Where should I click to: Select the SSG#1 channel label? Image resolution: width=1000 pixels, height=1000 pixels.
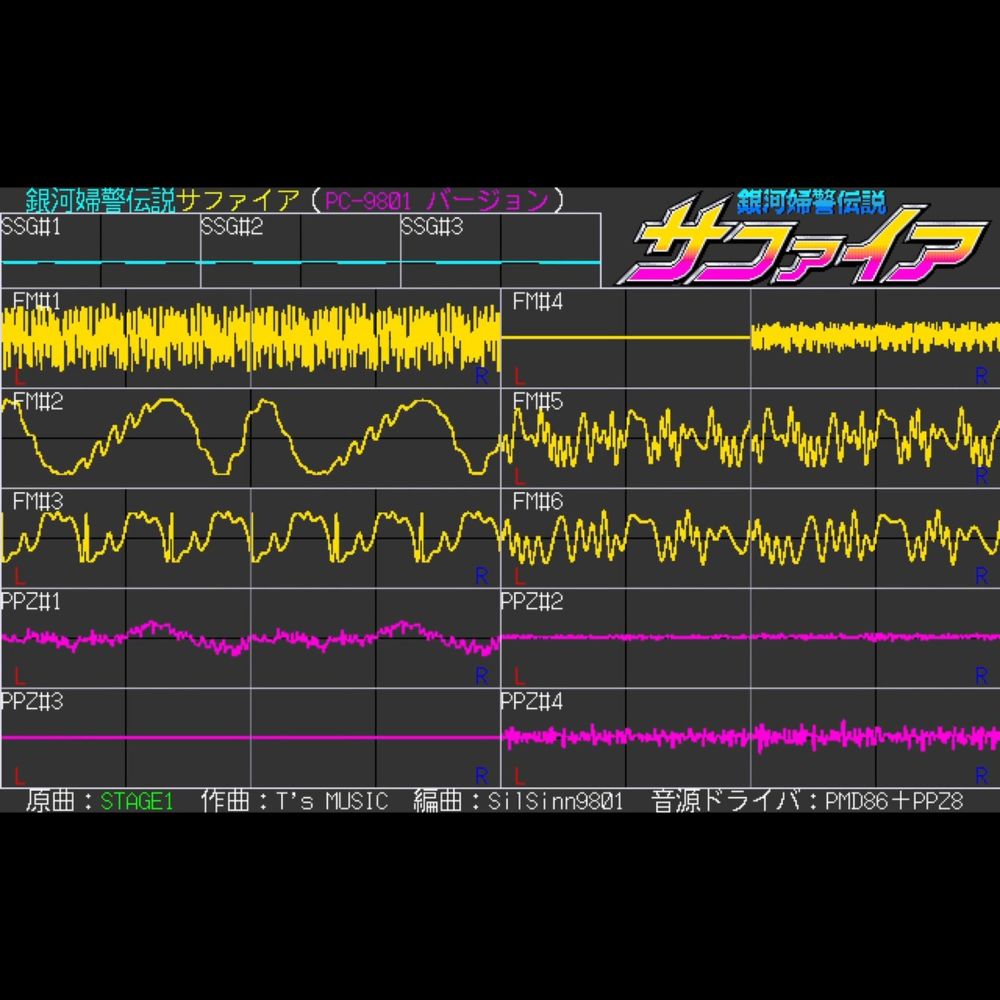pyautogui.click(x=31, y=227)
